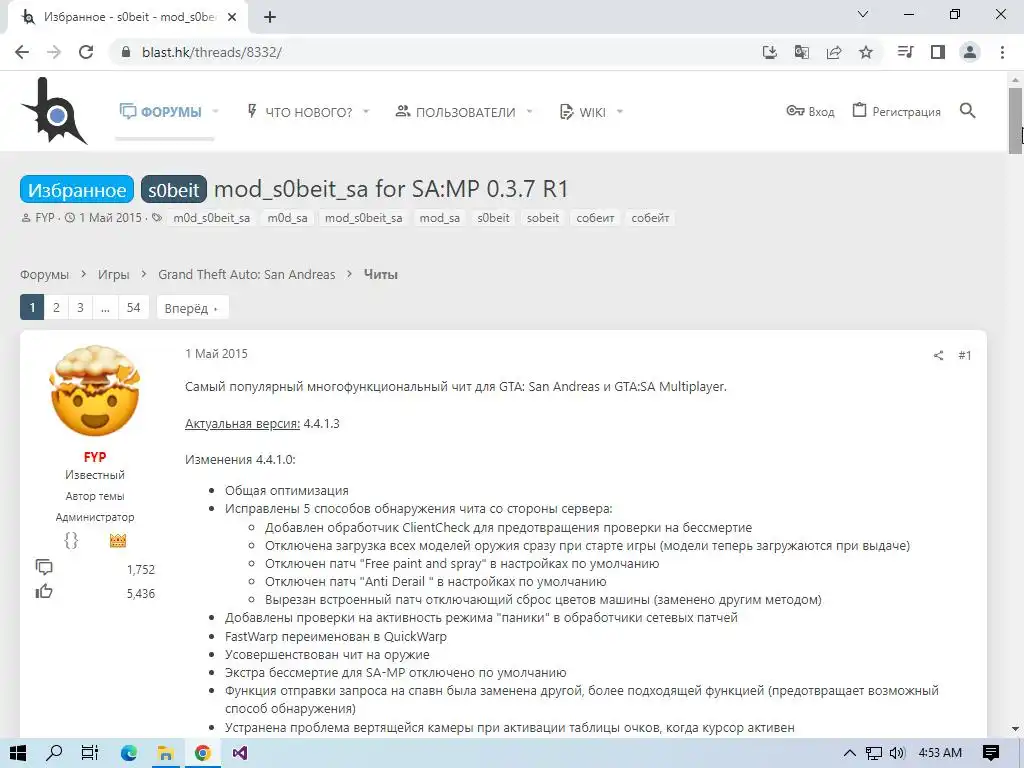1024x768 pixels.
Task: Open Что нового? menu
Action: pos(298,112)
